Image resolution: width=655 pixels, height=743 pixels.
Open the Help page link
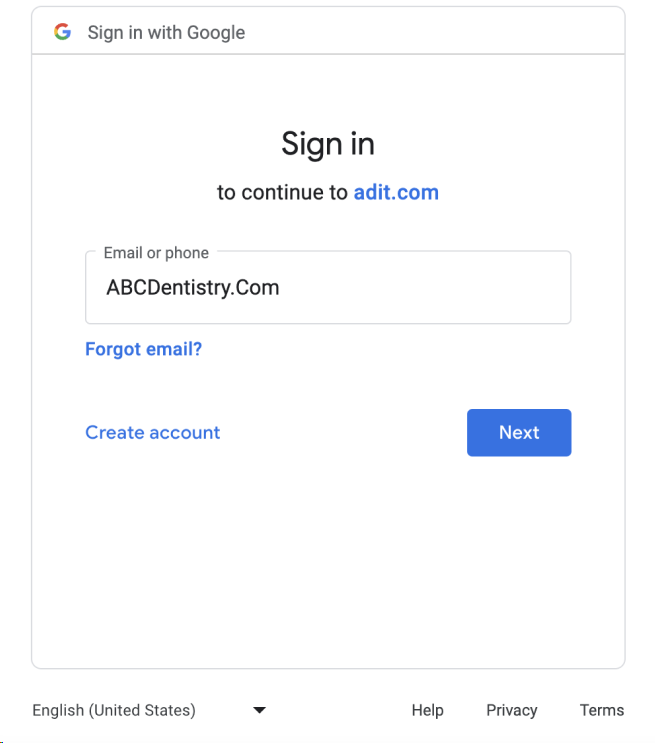[x=428, y=710]
